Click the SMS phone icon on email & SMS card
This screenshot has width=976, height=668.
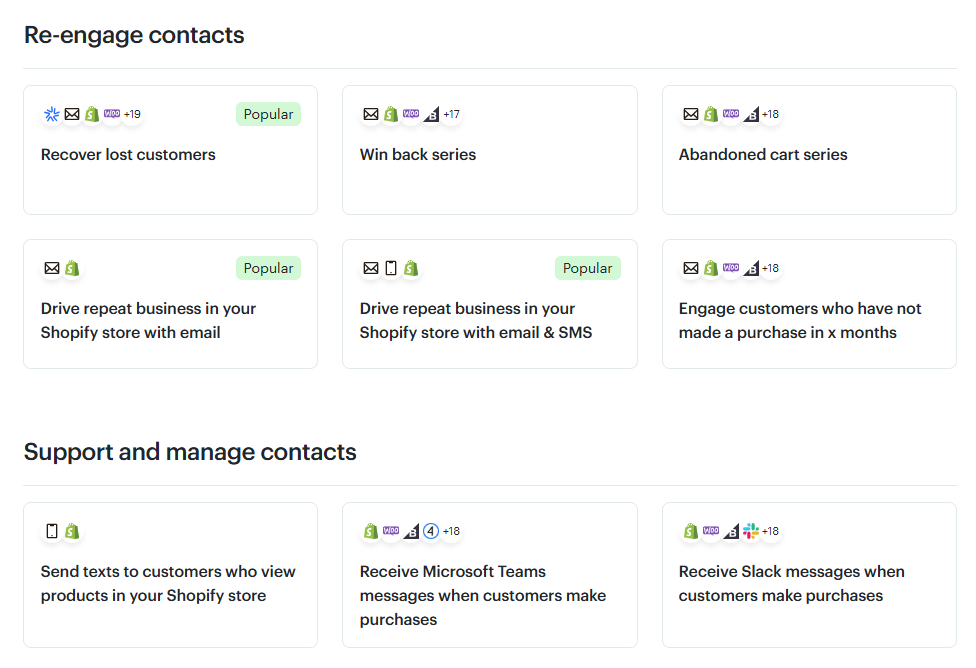[391, 268]
